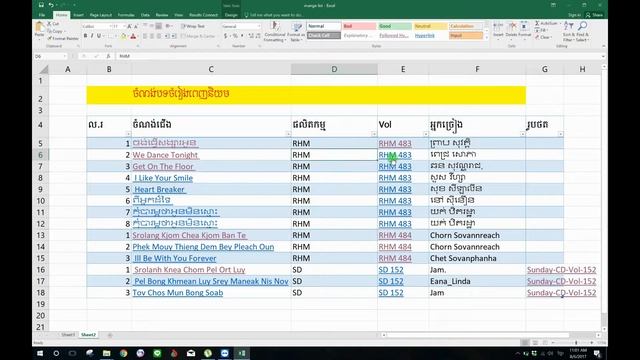Open the Heart Breaker hyperlink

coord(160,189)
